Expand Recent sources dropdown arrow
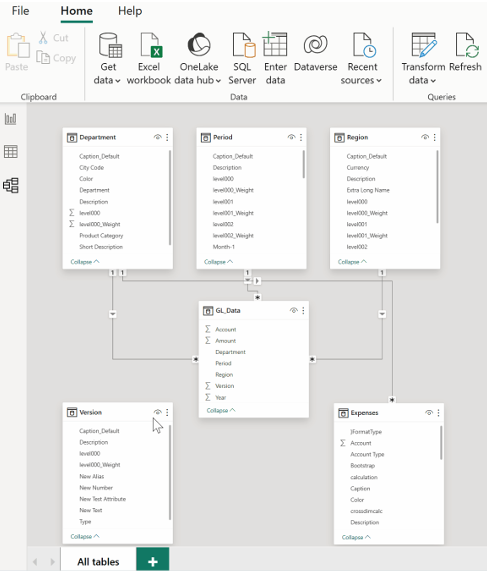This screenshot has height=574, width=487. click(x=379, y=81)
